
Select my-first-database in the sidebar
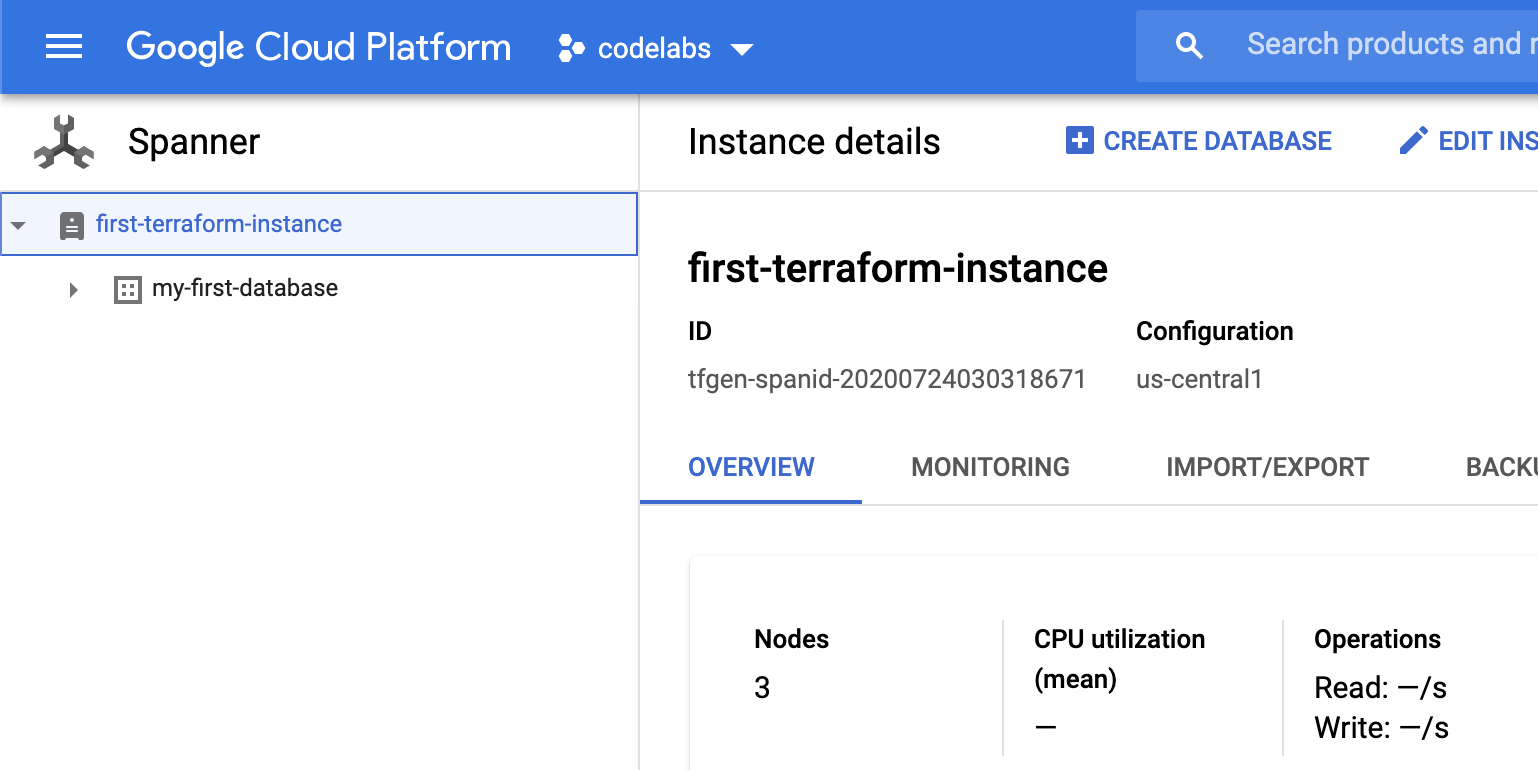tap(245, 289)
